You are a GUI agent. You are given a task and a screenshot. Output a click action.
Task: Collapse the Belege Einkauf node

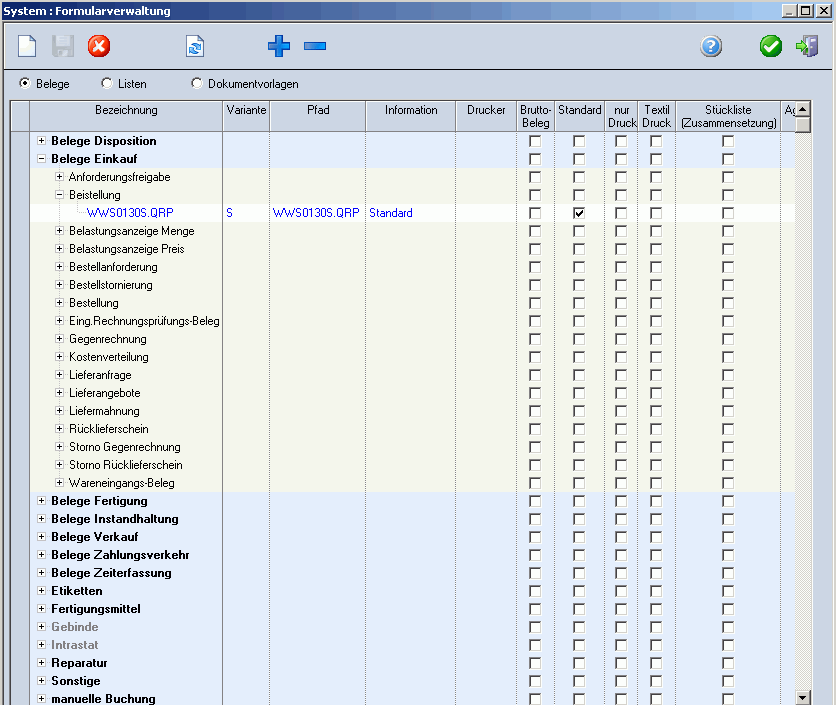(41, 159)
